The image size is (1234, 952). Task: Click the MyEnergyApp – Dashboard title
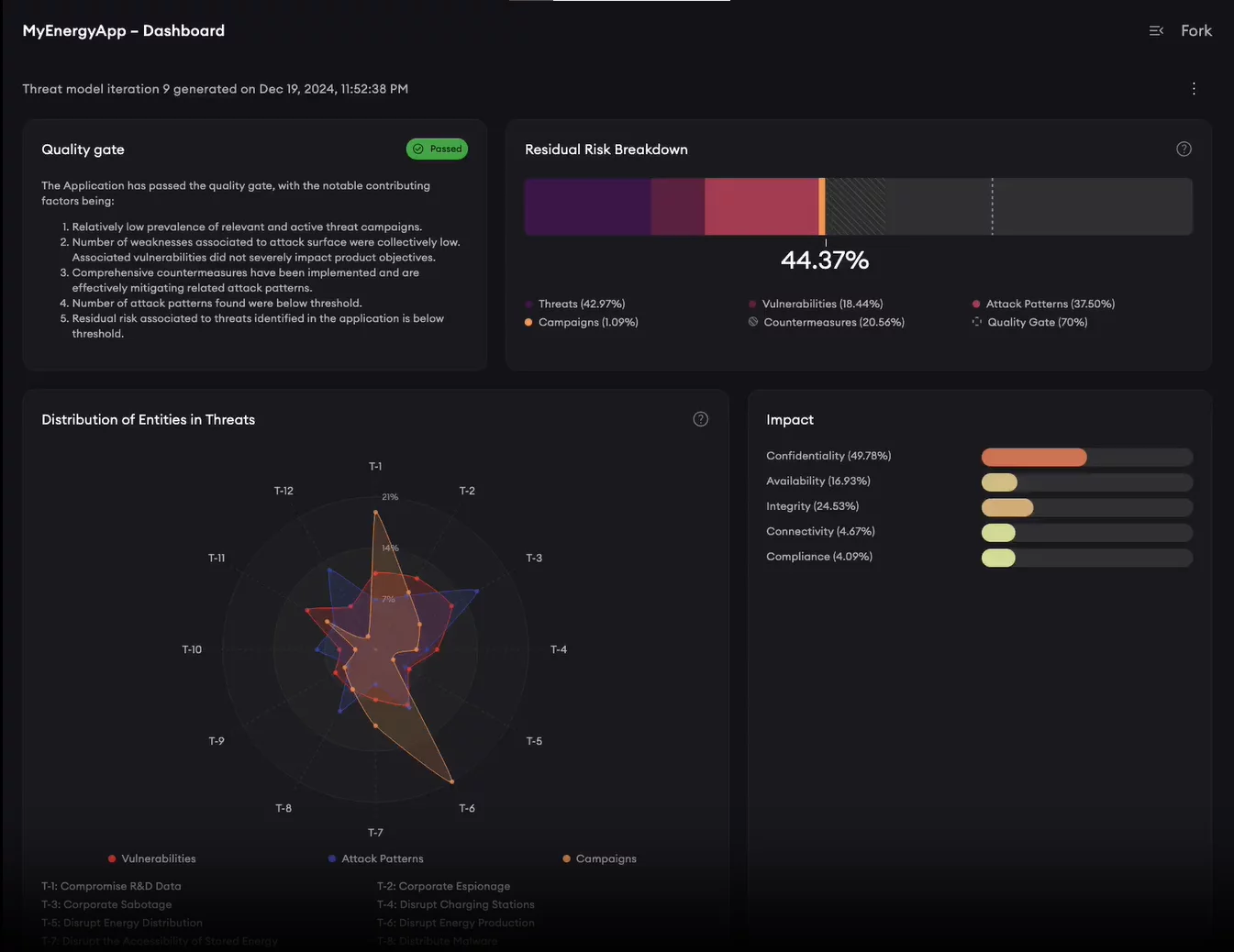click(124, 30)
